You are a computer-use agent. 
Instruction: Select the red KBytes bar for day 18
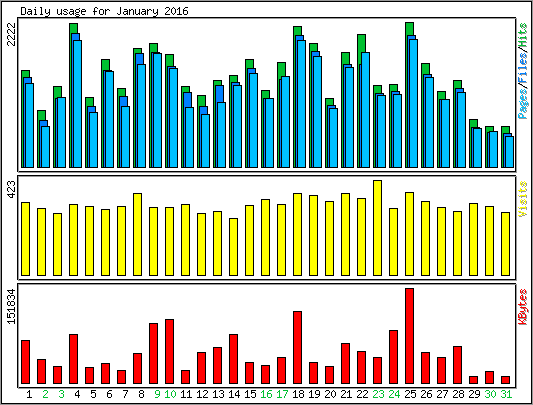[x=297, y=348]
